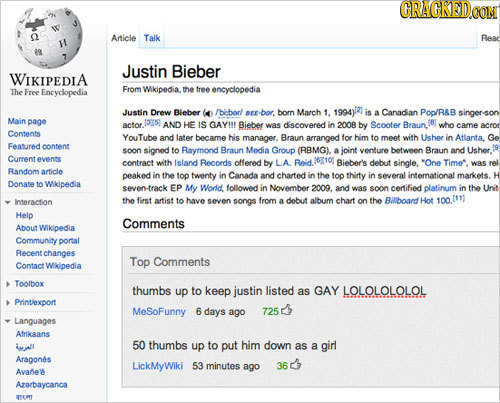Open the Talk tab

(152, 38)
